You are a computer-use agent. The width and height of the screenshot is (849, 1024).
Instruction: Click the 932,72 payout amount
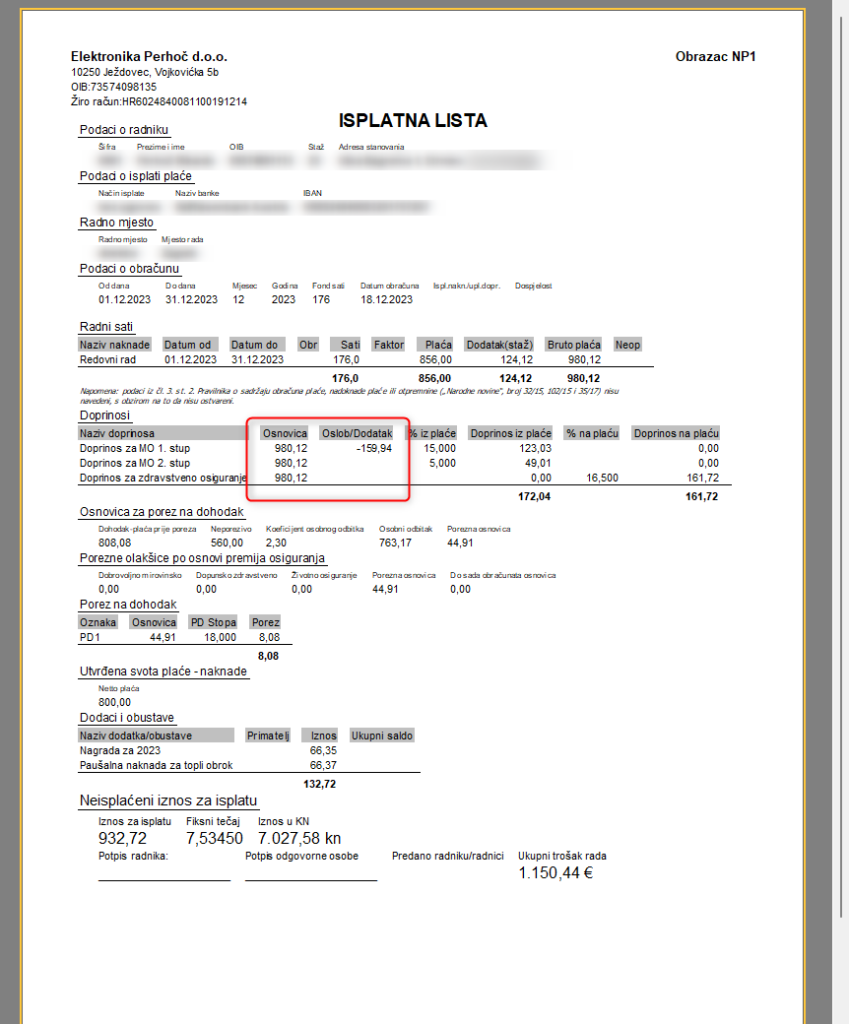tap(122, 838)
